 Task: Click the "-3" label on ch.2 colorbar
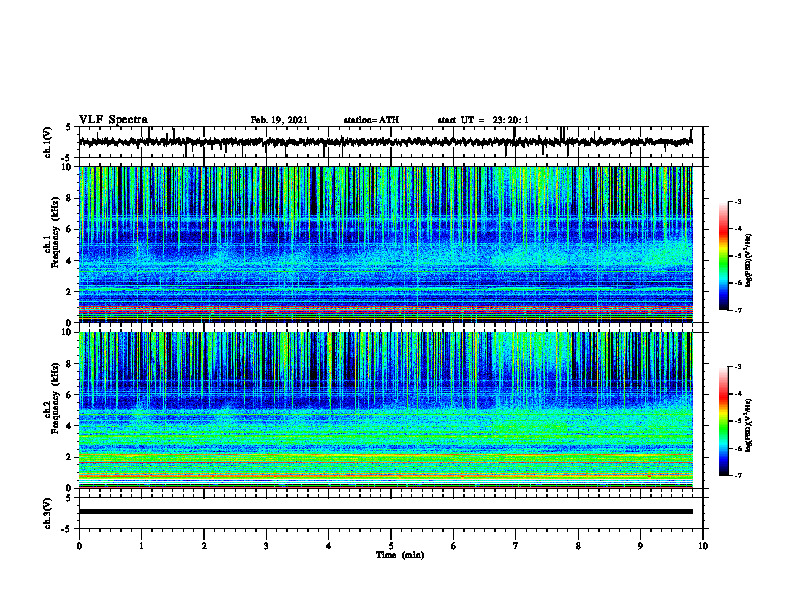(x=737, y=367)
